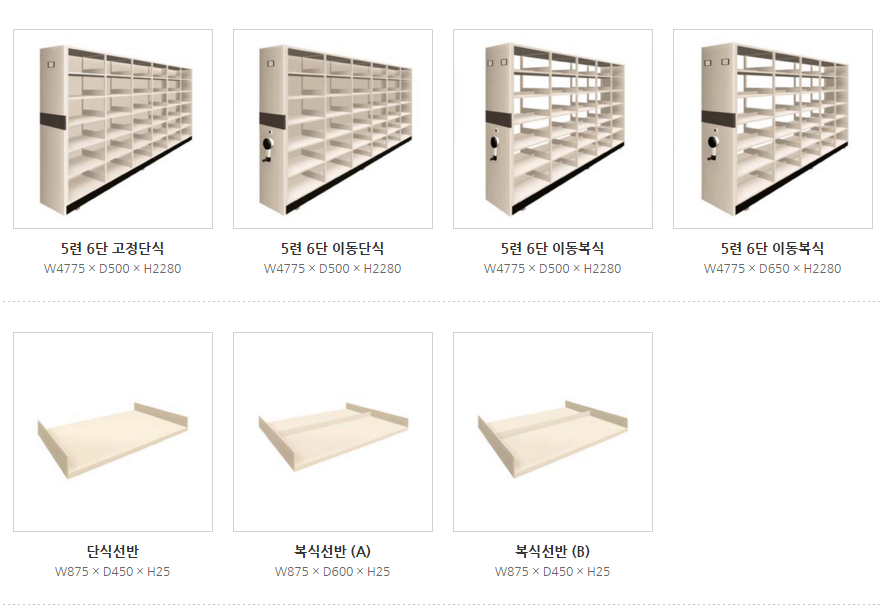The image size is (884, 611).
Task: Click the 복식선반 (A) product title
Action: tap(333, 551)
